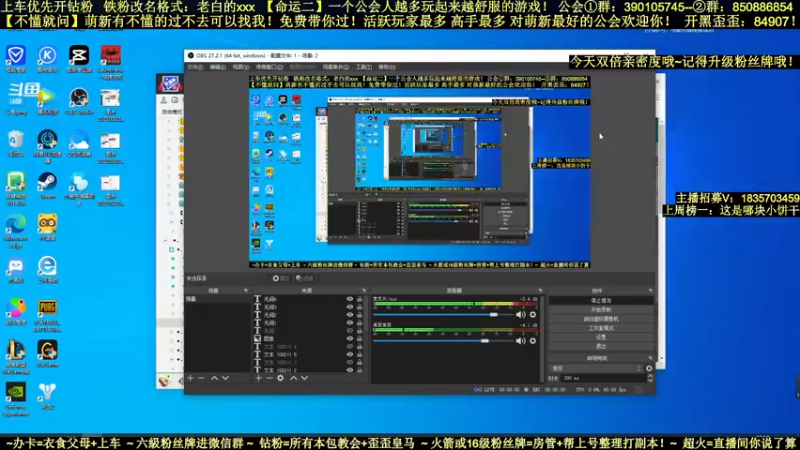The height and width of the screenshot is (450, 800).
Task: Add a new source with the plus icon
Action: click(x=259, y=378)
